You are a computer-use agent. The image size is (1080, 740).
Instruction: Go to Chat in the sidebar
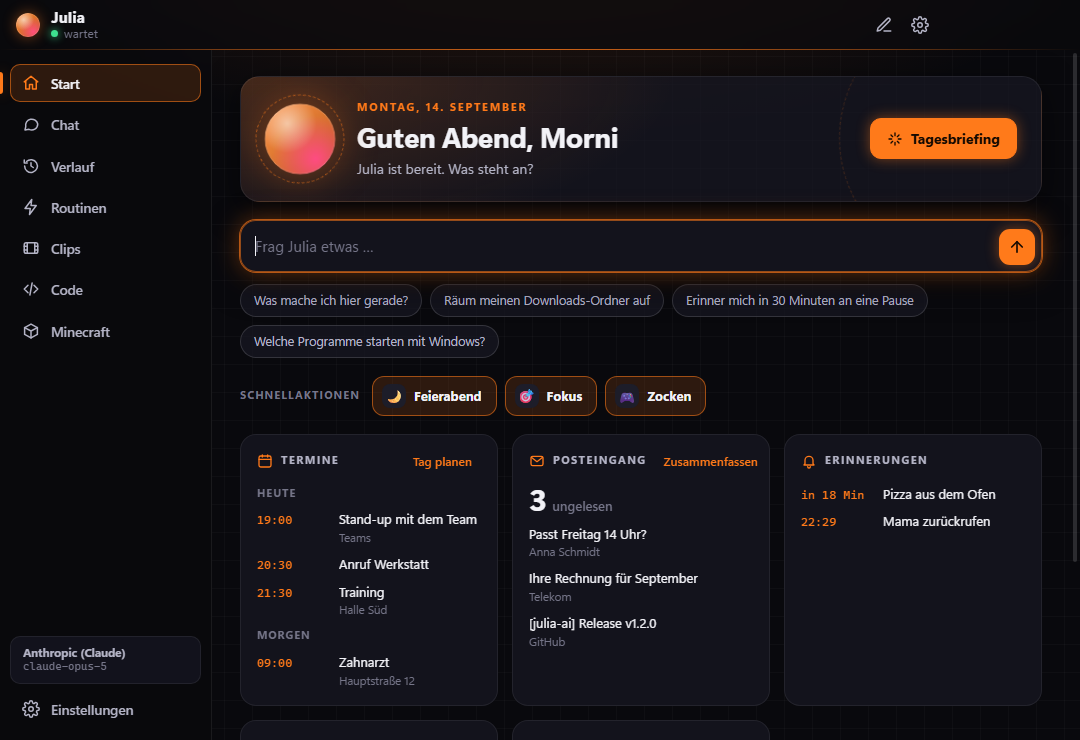[x=105, y=125]
